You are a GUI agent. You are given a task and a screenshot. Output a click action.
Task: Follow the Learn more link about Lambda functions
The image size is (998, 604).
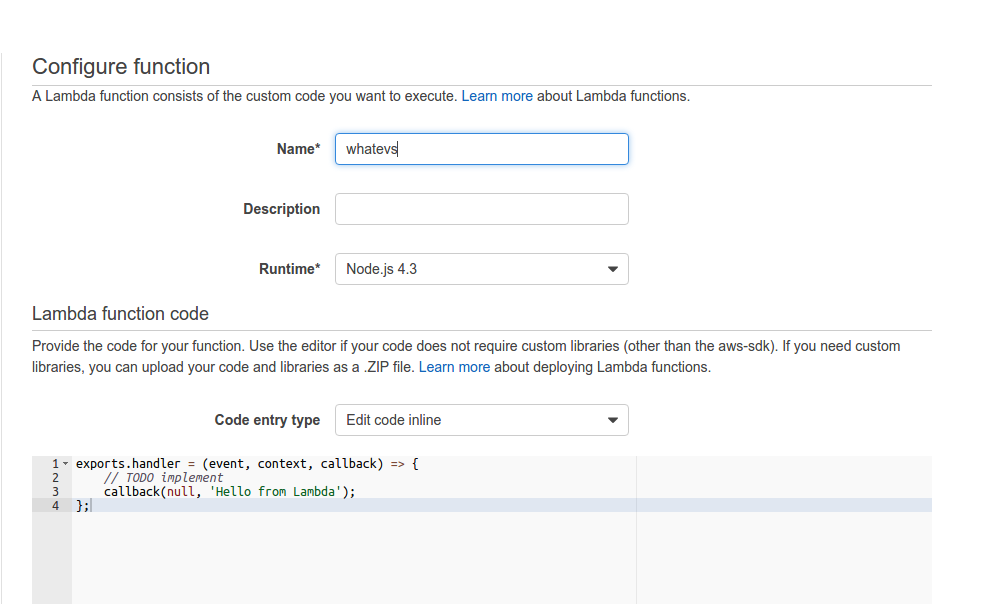[x=497, y=96]
